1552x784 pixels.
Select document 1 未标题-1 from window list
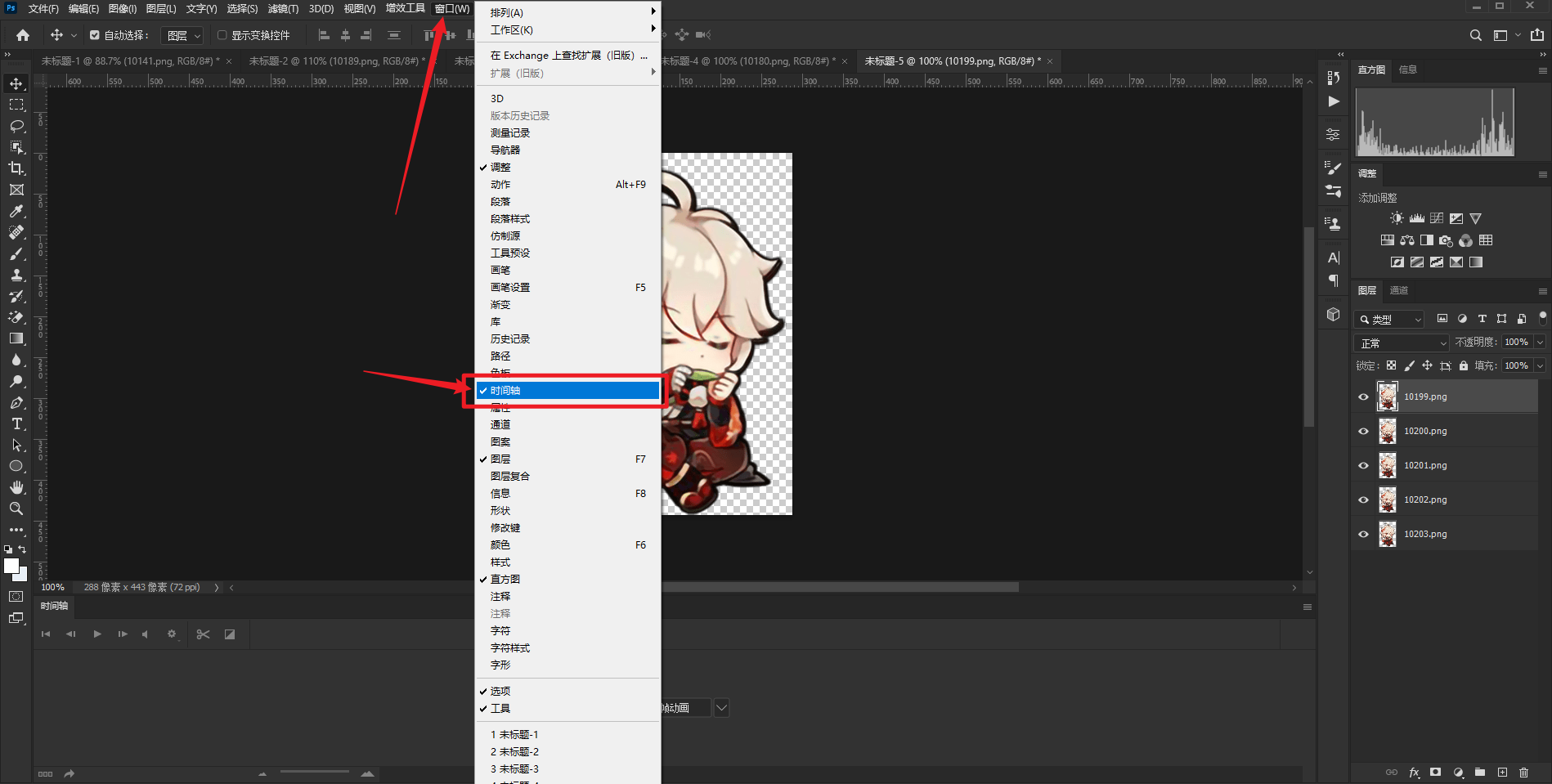tap(567, 734)
